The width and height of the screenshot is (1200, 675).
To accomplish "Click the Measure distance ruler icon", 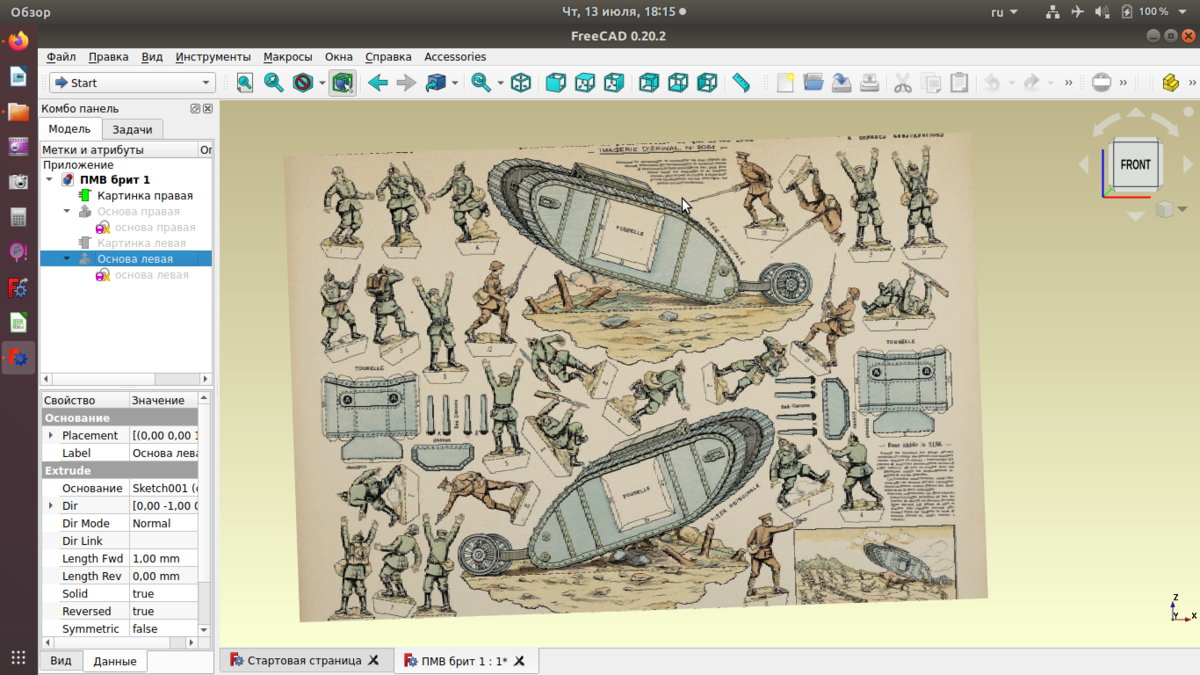I will click(x=741, y=83).
